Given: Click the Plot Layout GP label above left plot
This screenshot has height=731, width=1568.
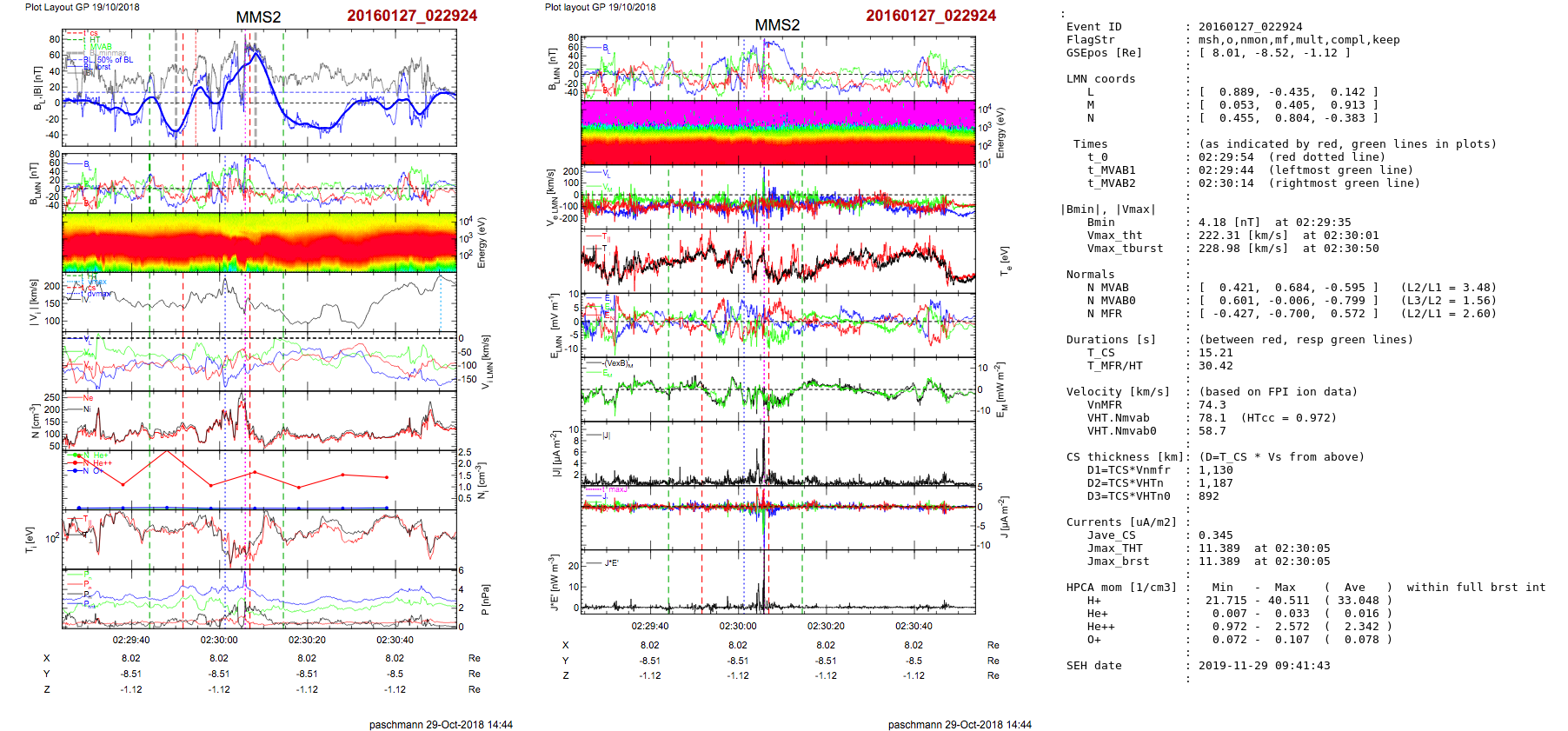Looking at the screenshot, I should 82,7.
